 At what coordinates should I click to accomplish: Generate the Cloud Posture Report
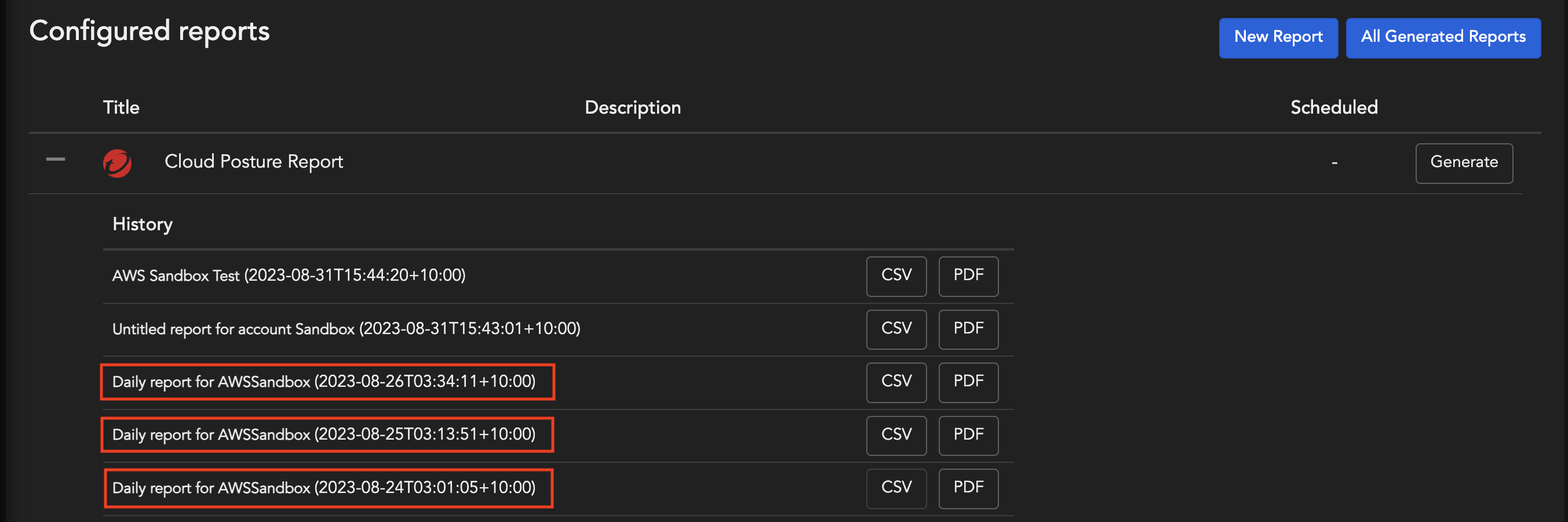1463,162
